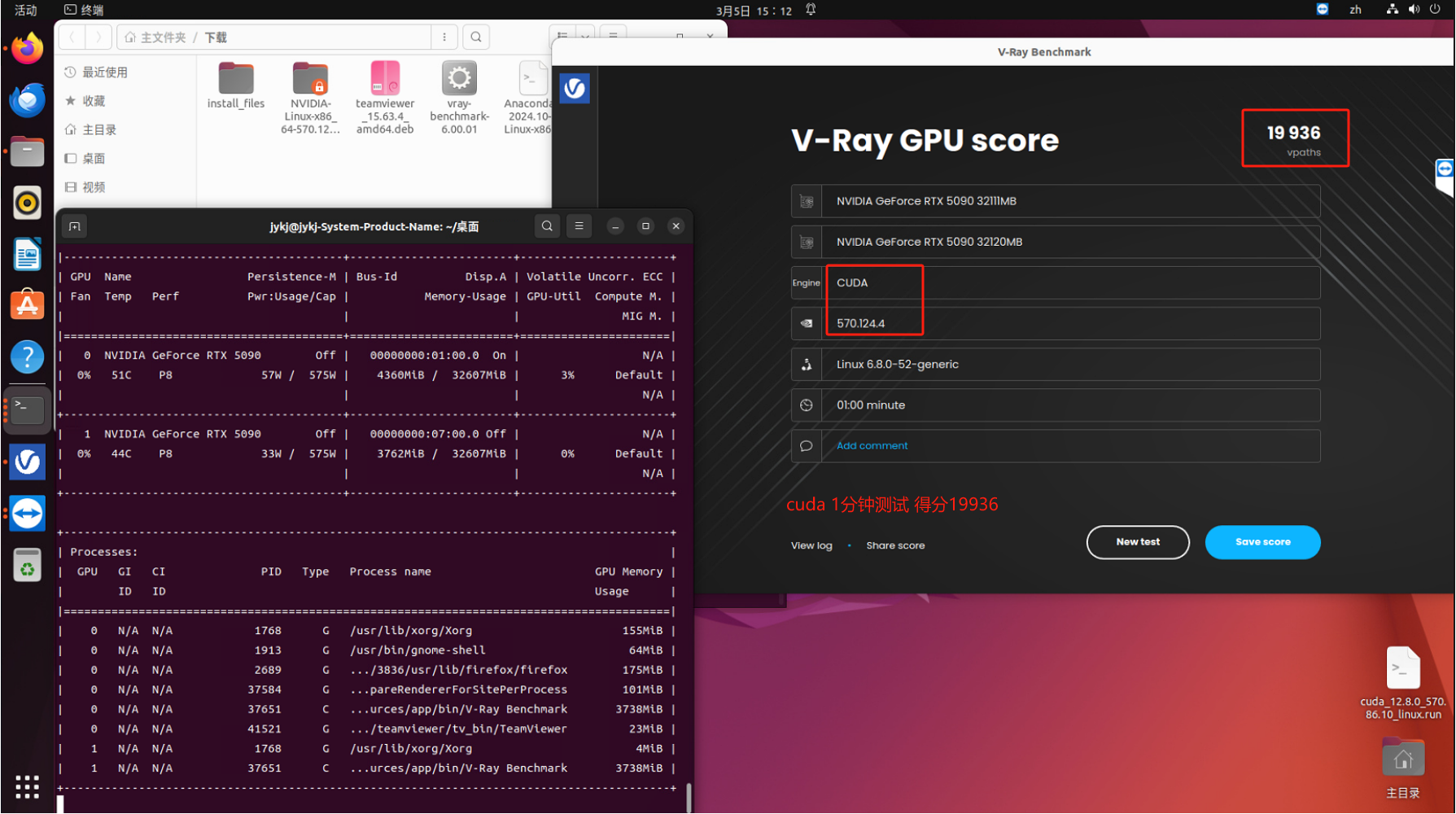Open Ubuntu Software store icon
1456x814 pixels.
pos(27,305)
